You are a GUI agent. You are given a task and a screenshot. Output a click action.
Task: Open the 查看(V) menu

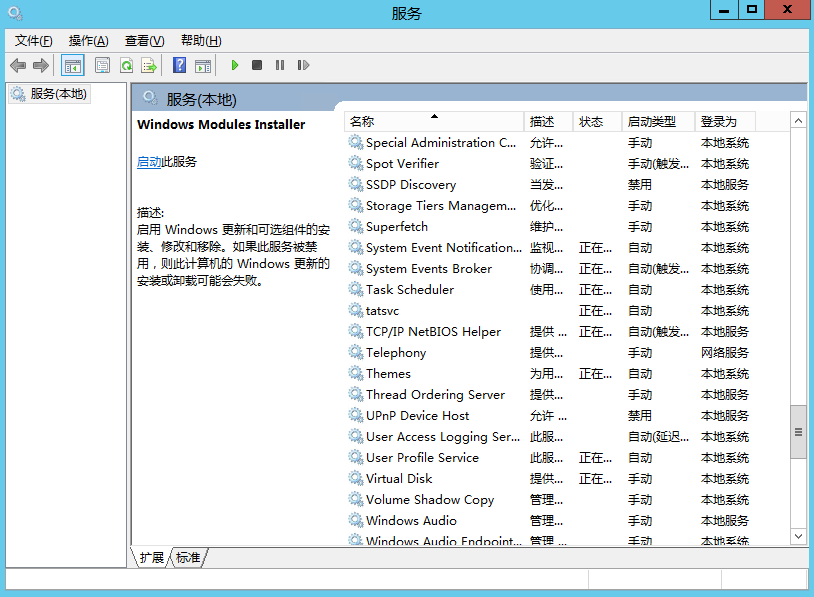144,40
